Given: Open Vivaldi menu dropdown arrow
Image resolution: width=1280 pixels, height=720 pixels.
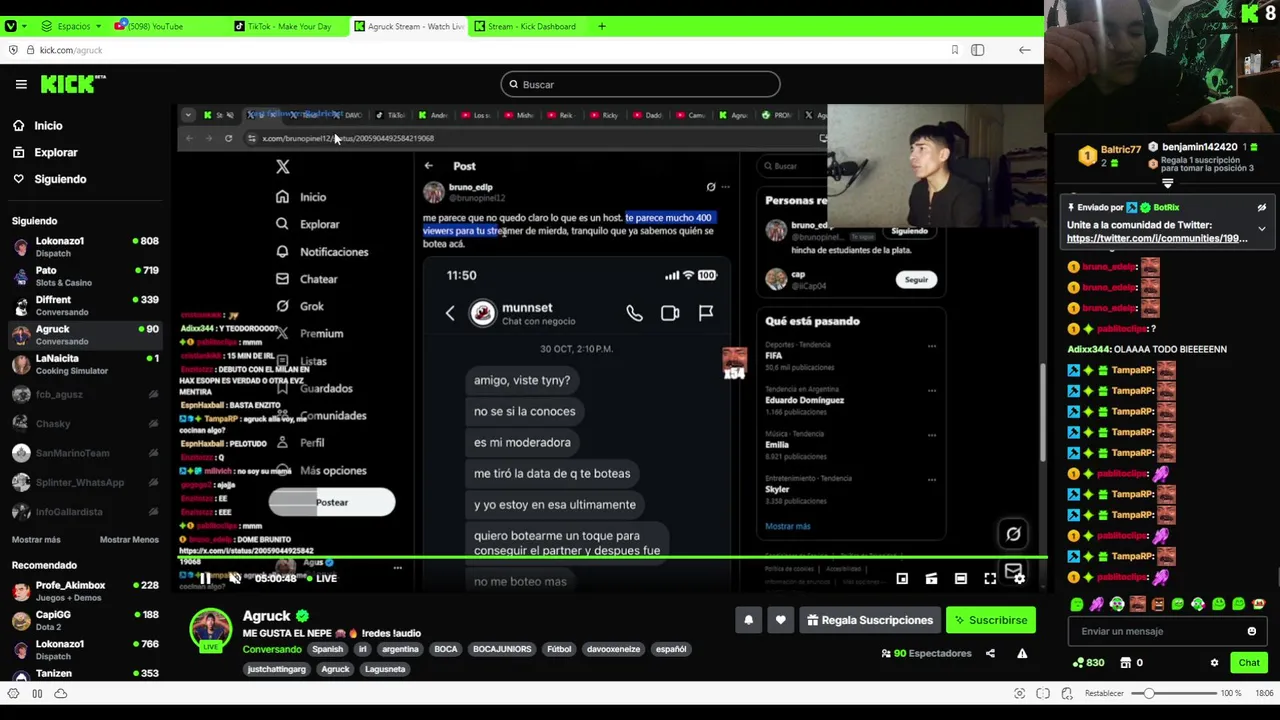Looking at the screenshot, I should pos(26,26).
